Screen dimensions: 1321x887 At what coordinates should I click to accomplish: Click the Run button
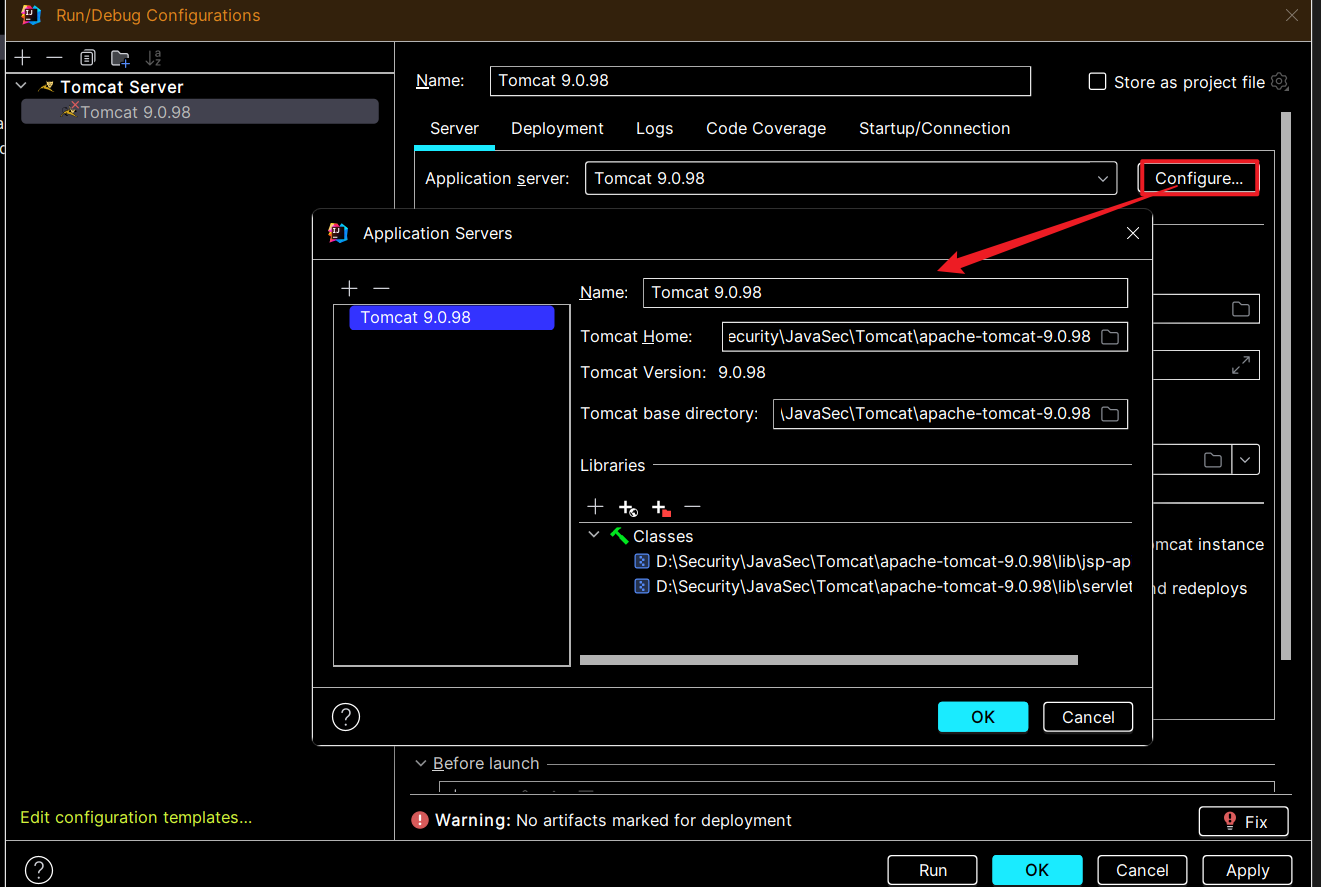(x=933, y=870)
